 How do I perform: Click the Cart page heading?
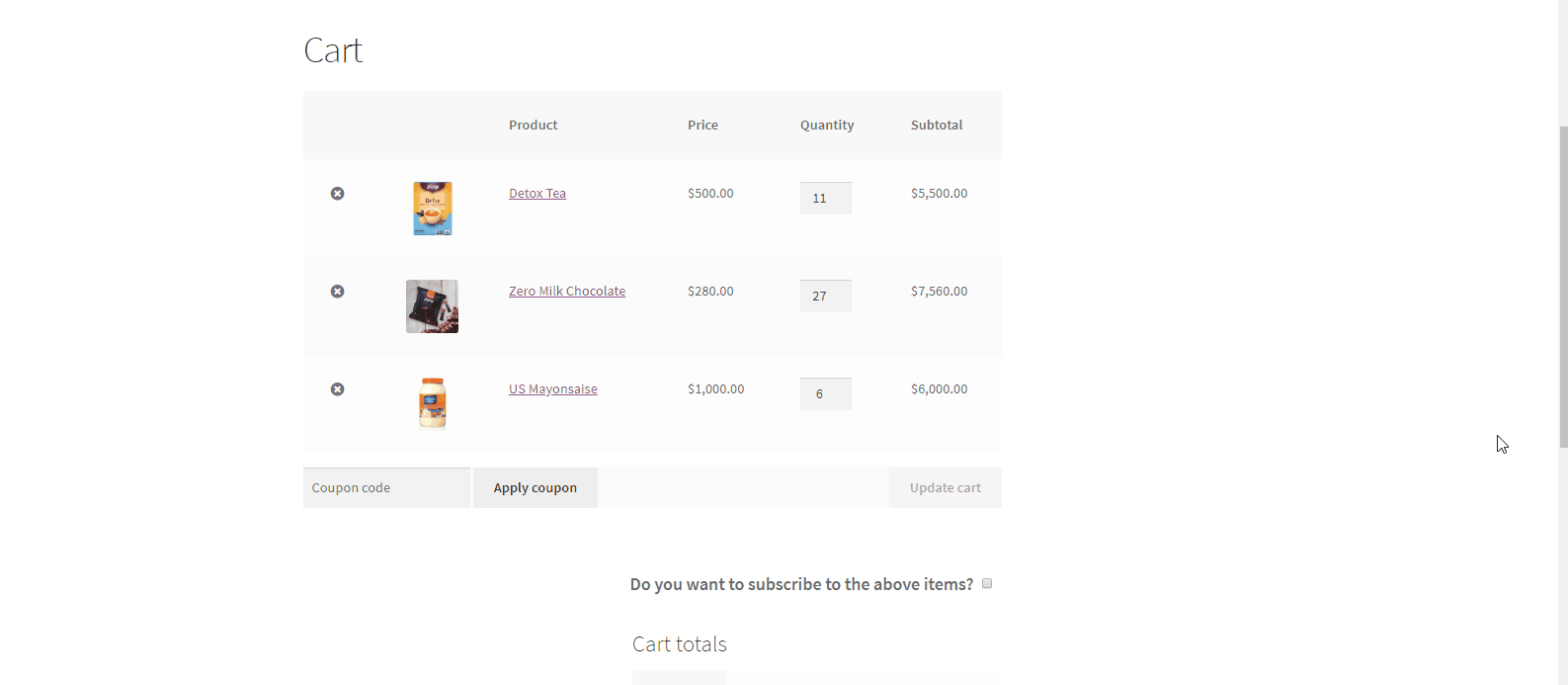coord(333,50)
